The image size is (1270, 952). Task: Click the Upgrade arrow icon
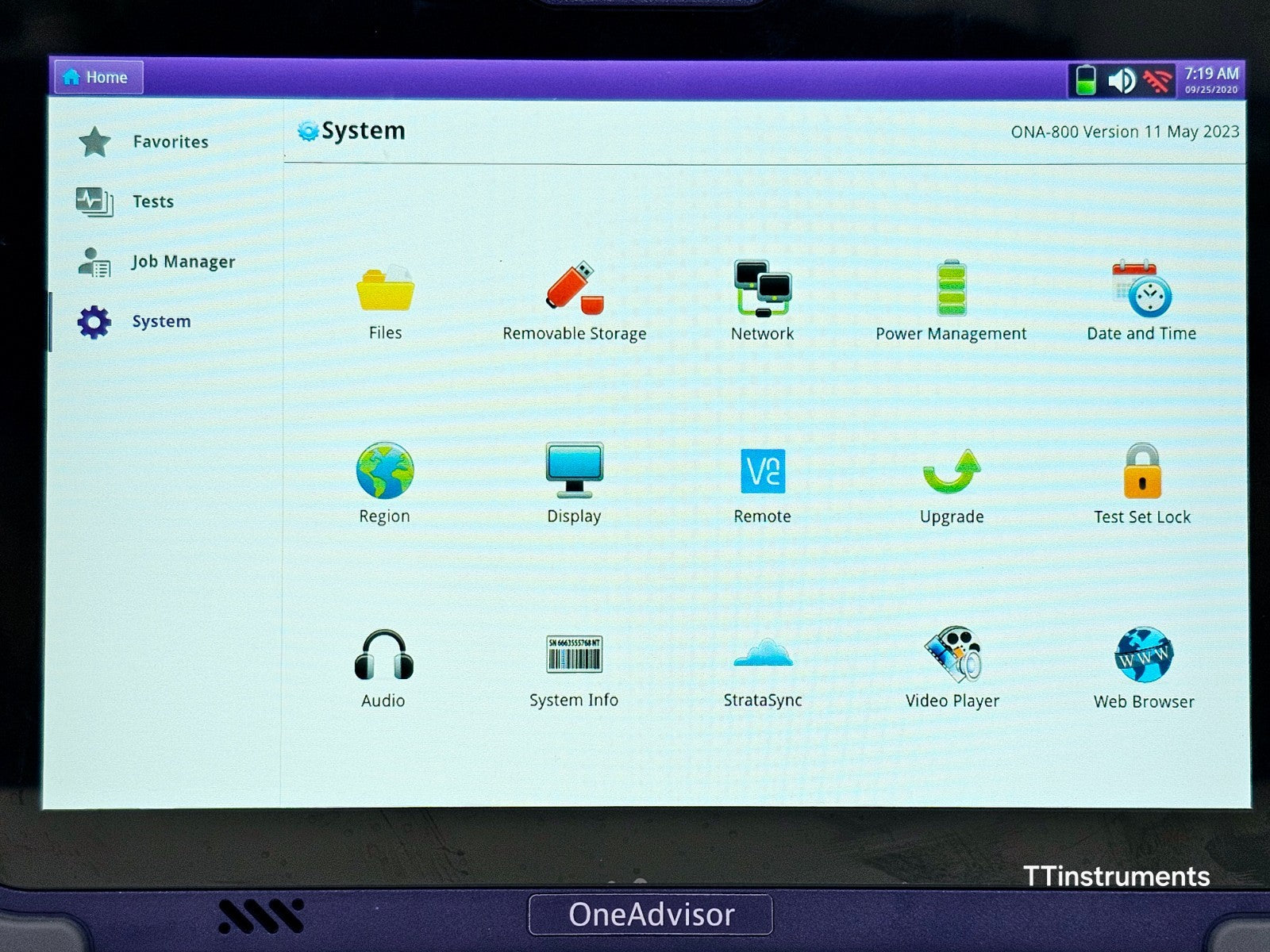(x=951, y=472)
